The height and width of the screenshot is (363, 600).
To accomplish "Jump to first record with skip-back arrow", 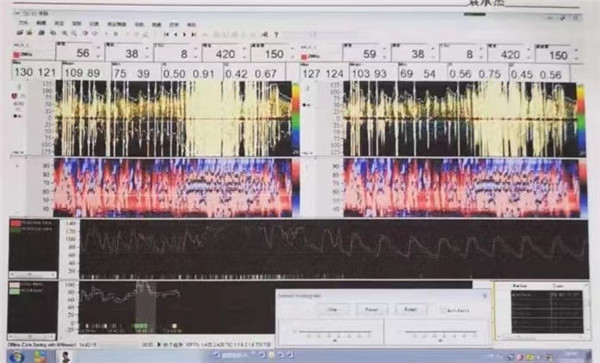I will coord(166,34).
